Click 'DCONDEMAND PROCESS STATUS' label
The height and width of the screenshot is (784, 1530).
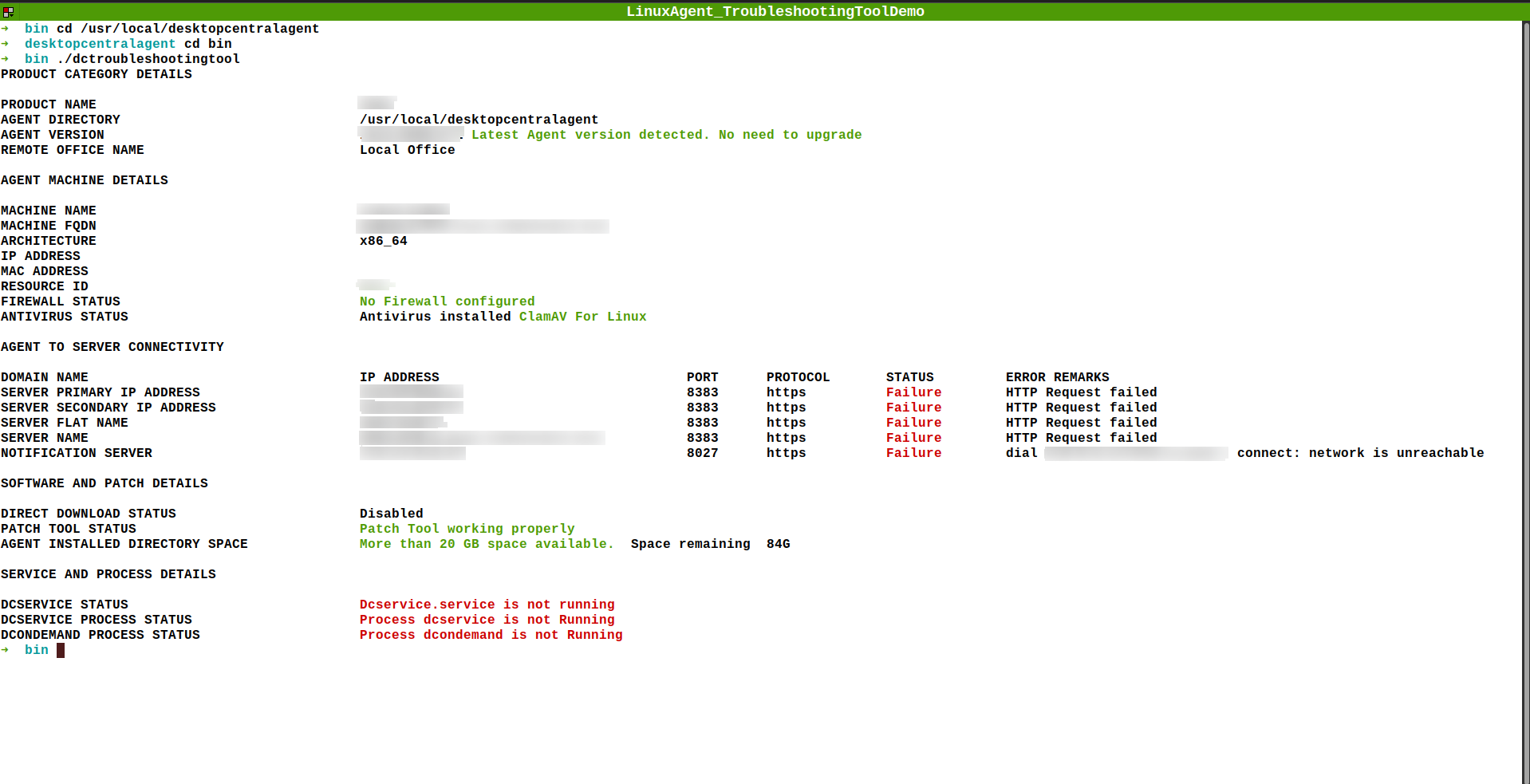pos(101,635)
